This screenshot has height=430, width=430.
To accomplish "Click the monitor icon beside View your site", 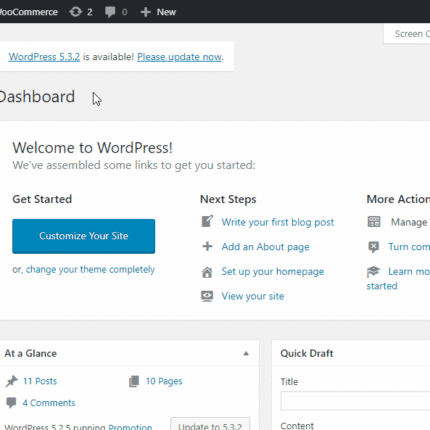I will coord(207,296).
